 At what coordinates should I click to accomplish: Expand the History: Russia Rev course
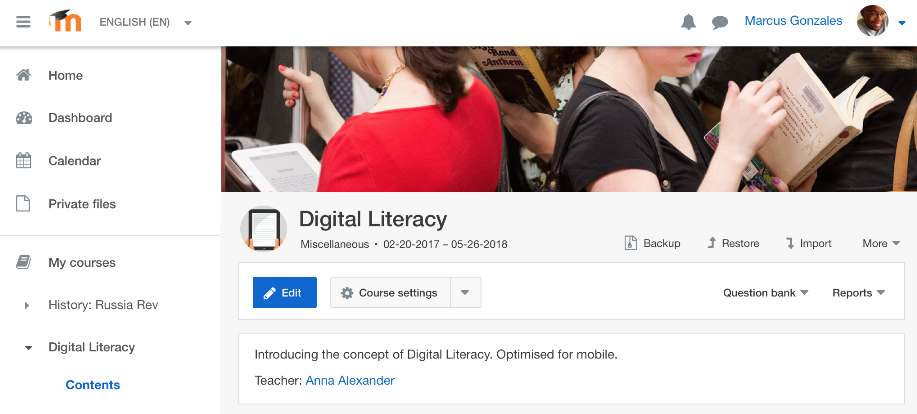27,305
